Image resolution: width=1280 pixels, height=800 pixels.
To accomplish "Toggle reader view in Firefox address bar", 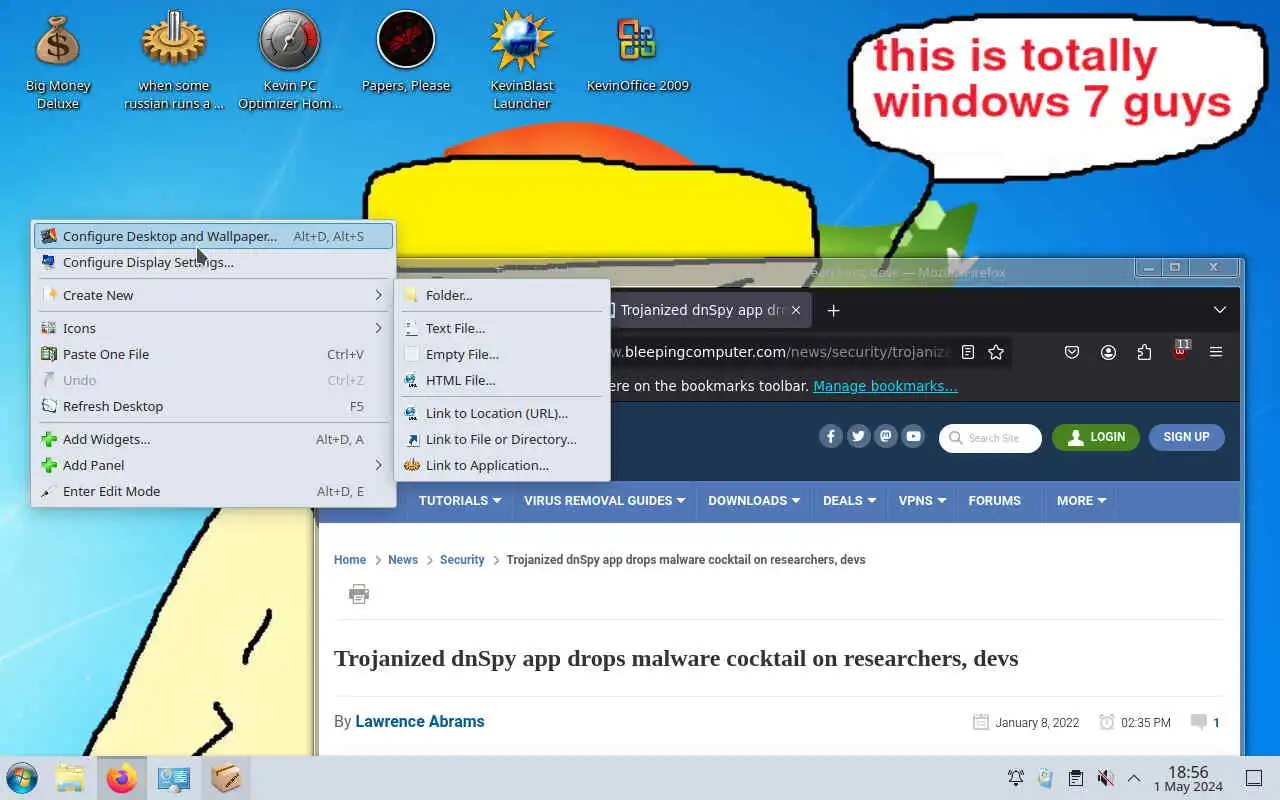I will [x=967, y=352].
